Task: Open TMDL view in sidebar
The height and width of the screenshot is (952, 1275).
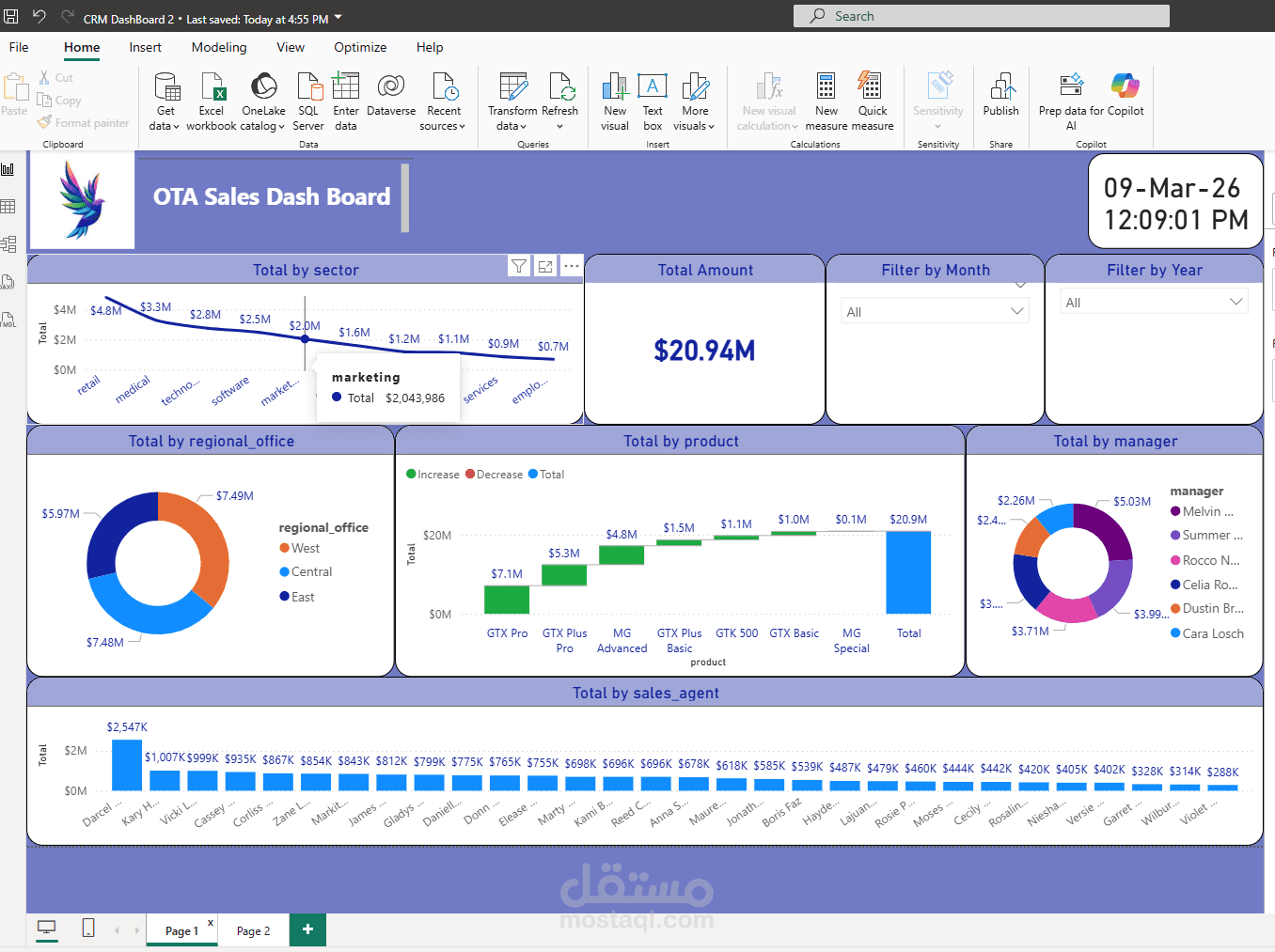Action: (x=8, y=320)
